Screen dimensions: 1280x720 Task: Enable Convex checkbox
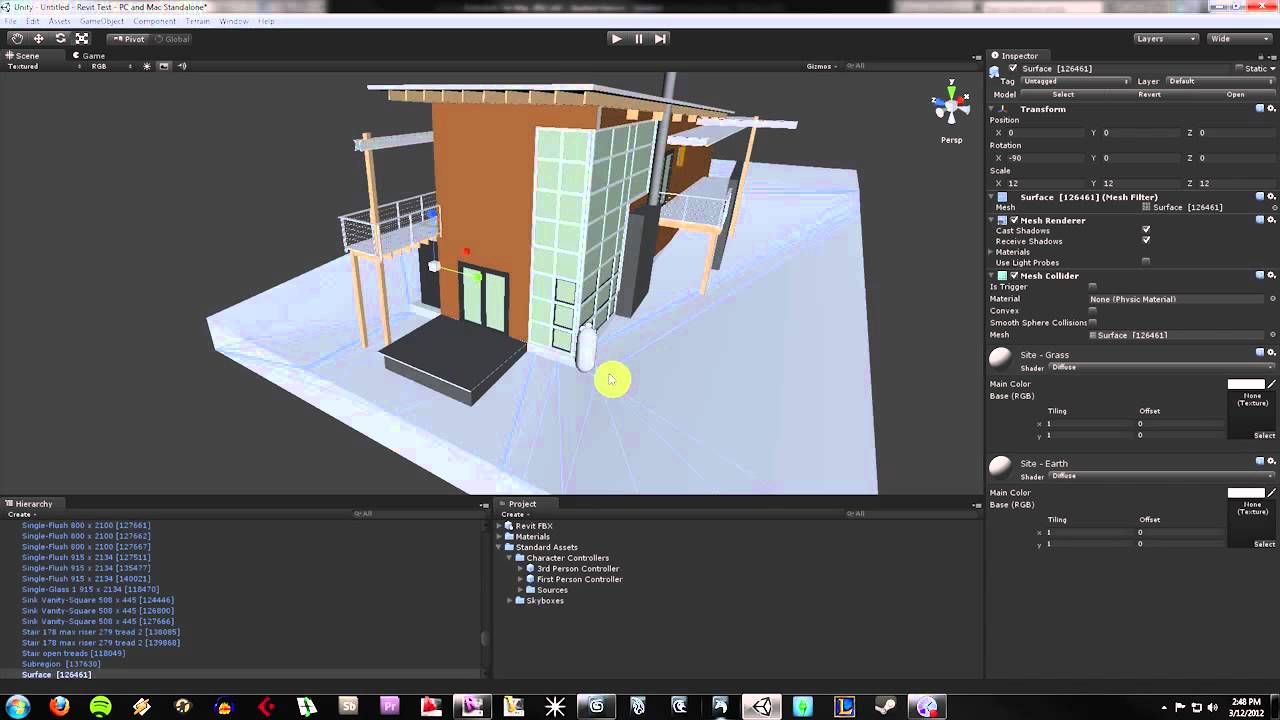pyautogui.click(x=1093, y=311)
